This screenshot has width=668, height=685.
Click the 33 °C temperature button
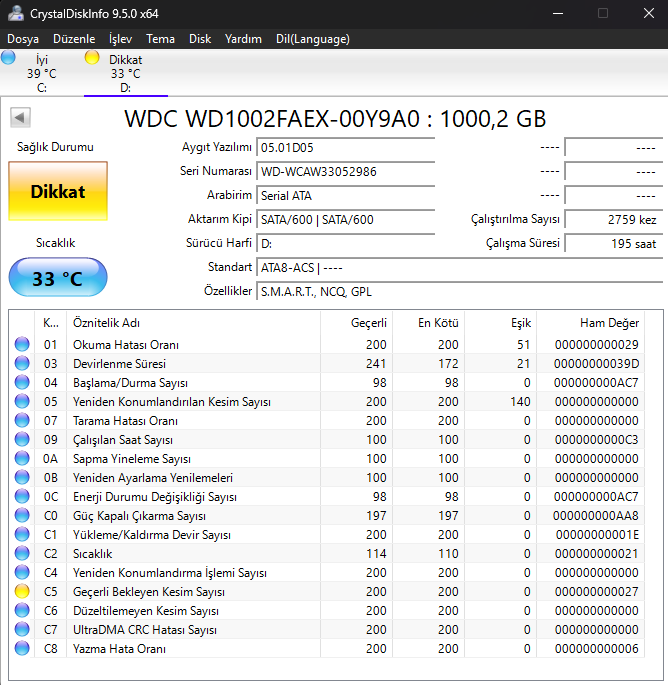(x=58, y=277)
